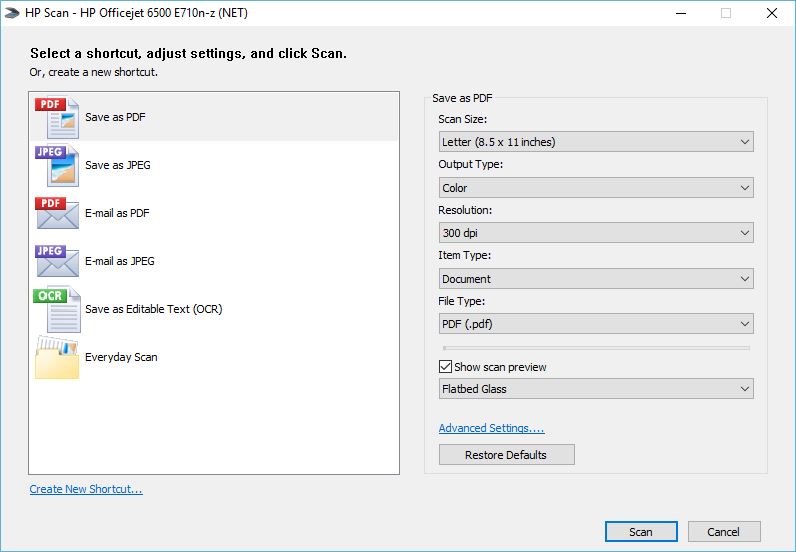
Task: Open the Scan Size dropdown
Action: coord(596,142)
